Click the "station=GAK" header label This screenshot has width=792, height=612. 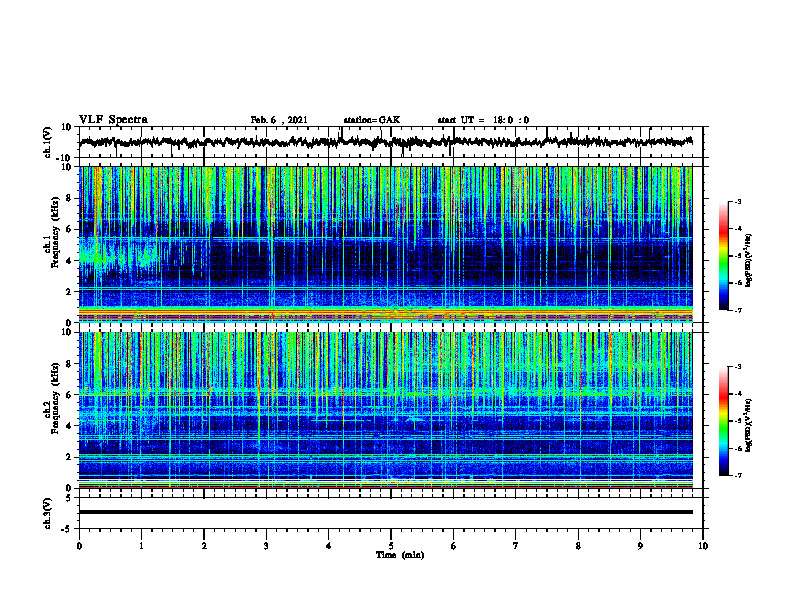tap(372, 120)
